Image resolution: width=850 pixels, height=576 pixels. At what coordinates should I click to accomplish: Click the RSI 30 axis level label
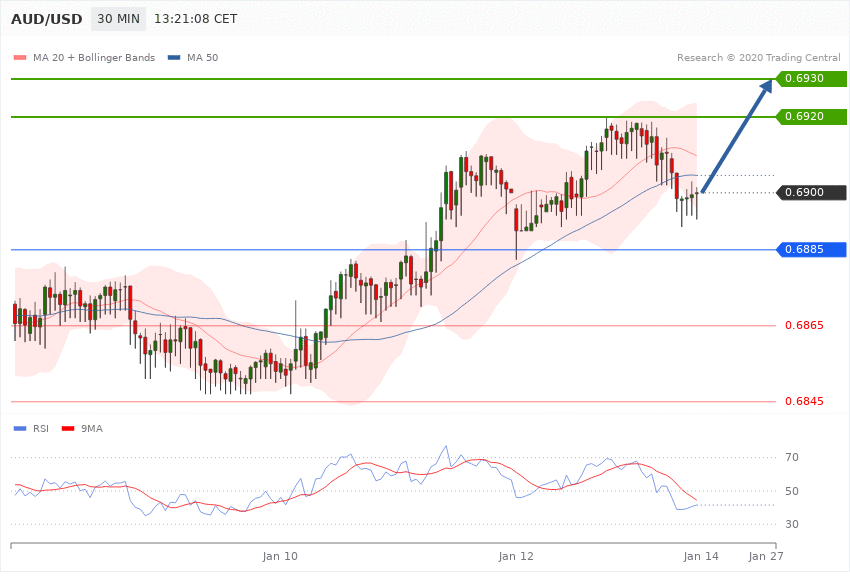coord(791,524)
